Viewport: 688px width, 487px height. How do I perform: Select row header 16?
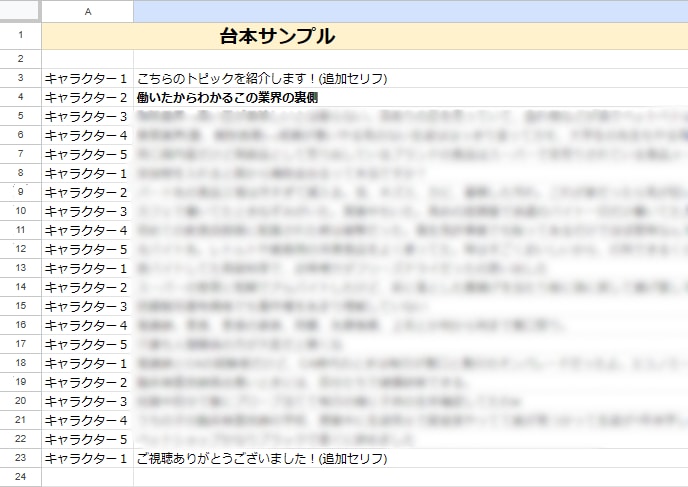pos(21,325)
